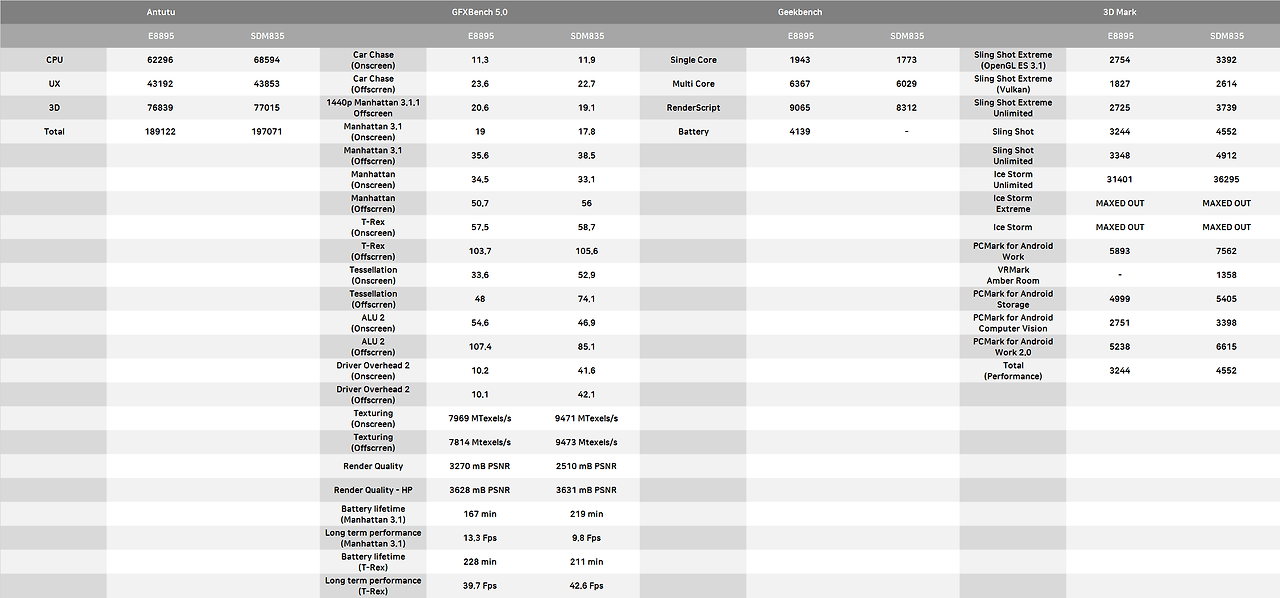Select the SDM835 column header under Antutu

tap(267, 36)
